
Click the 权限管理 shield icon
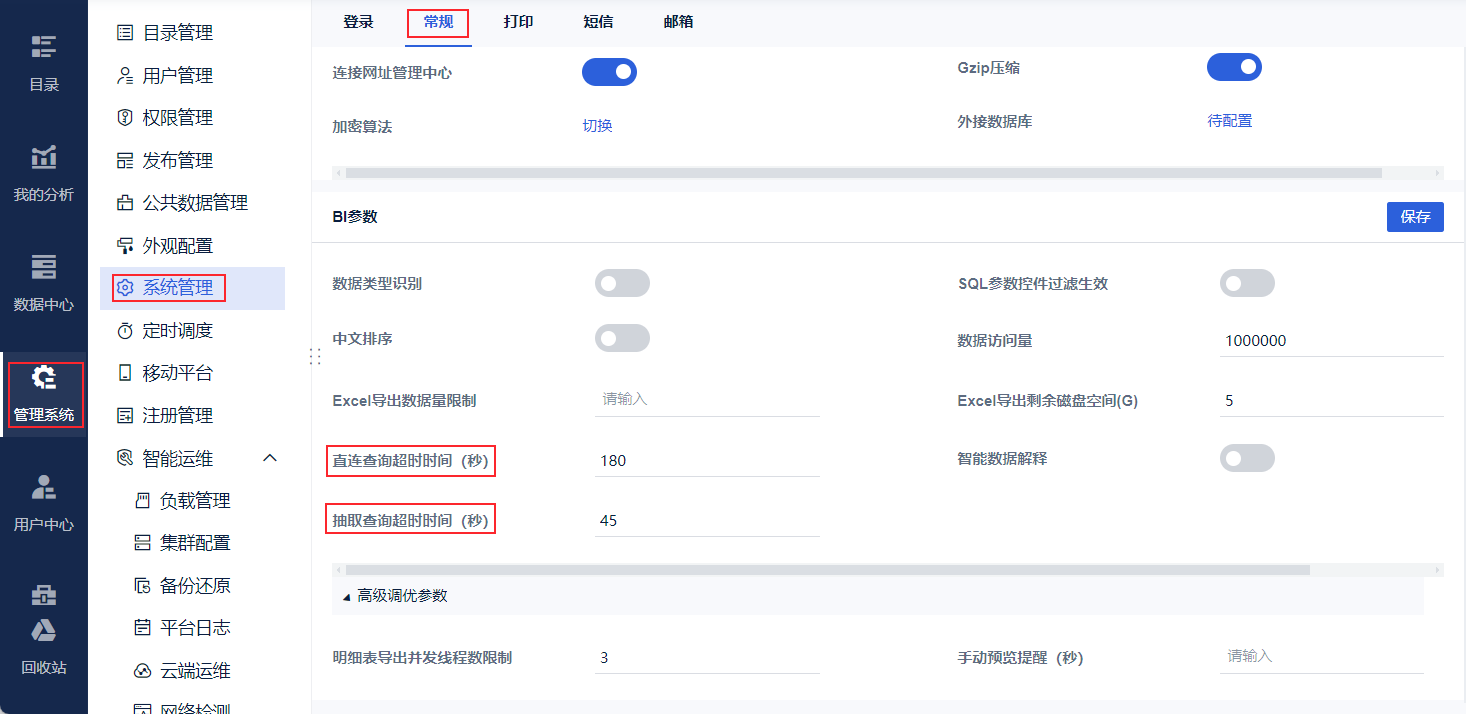click(x=125, y=118)
